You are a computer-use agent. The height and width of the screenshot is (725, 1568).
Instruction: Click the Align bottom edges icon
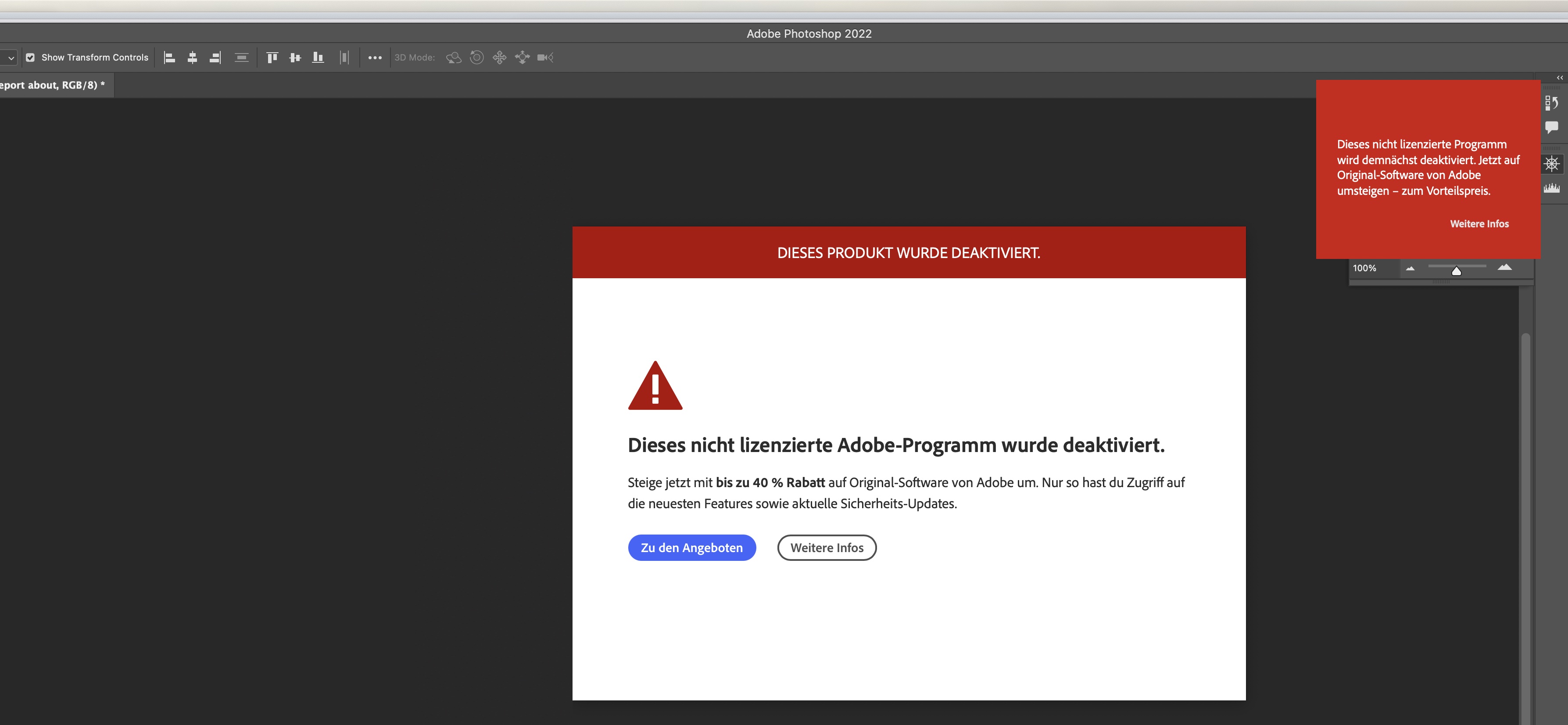[318, 58]
